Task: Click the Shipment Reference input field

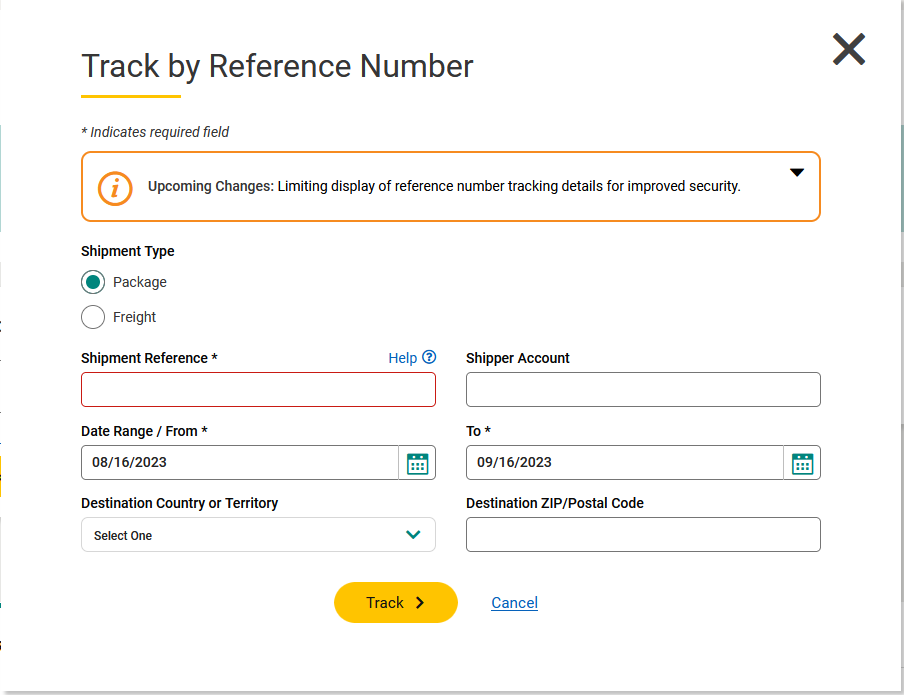Action: (x=258, y=390)
